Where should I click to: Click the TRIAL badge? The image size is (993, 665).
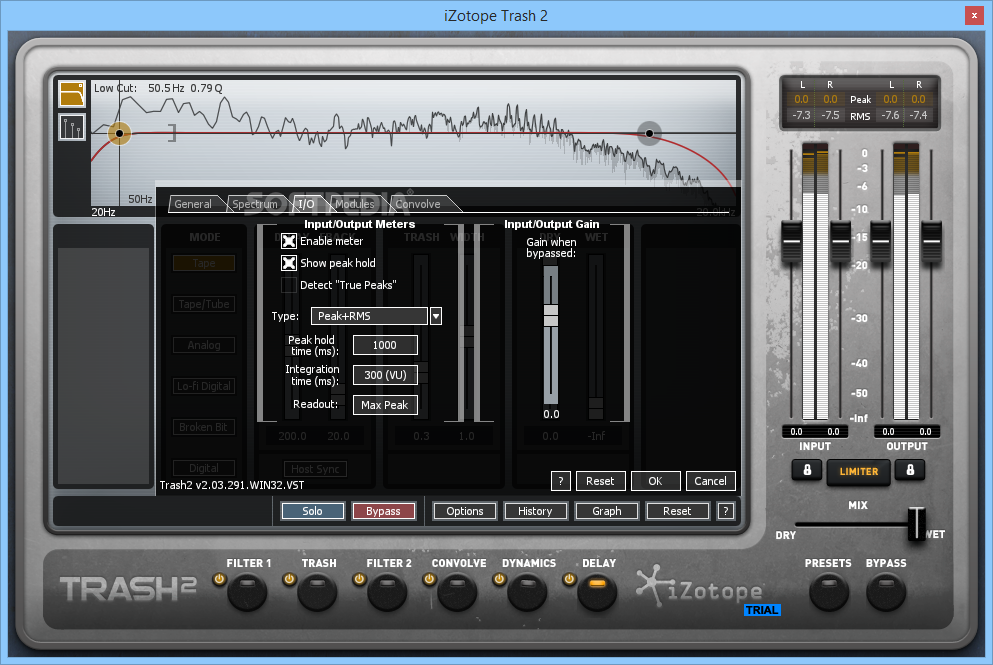coord(762,610)
